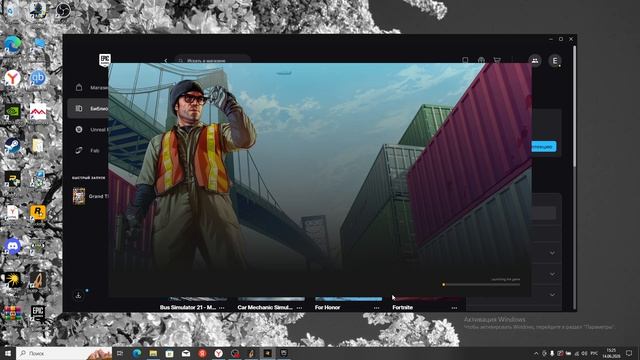640x360 pixels.
Task: Open the Windows Start menu
Action: (8, 353)
